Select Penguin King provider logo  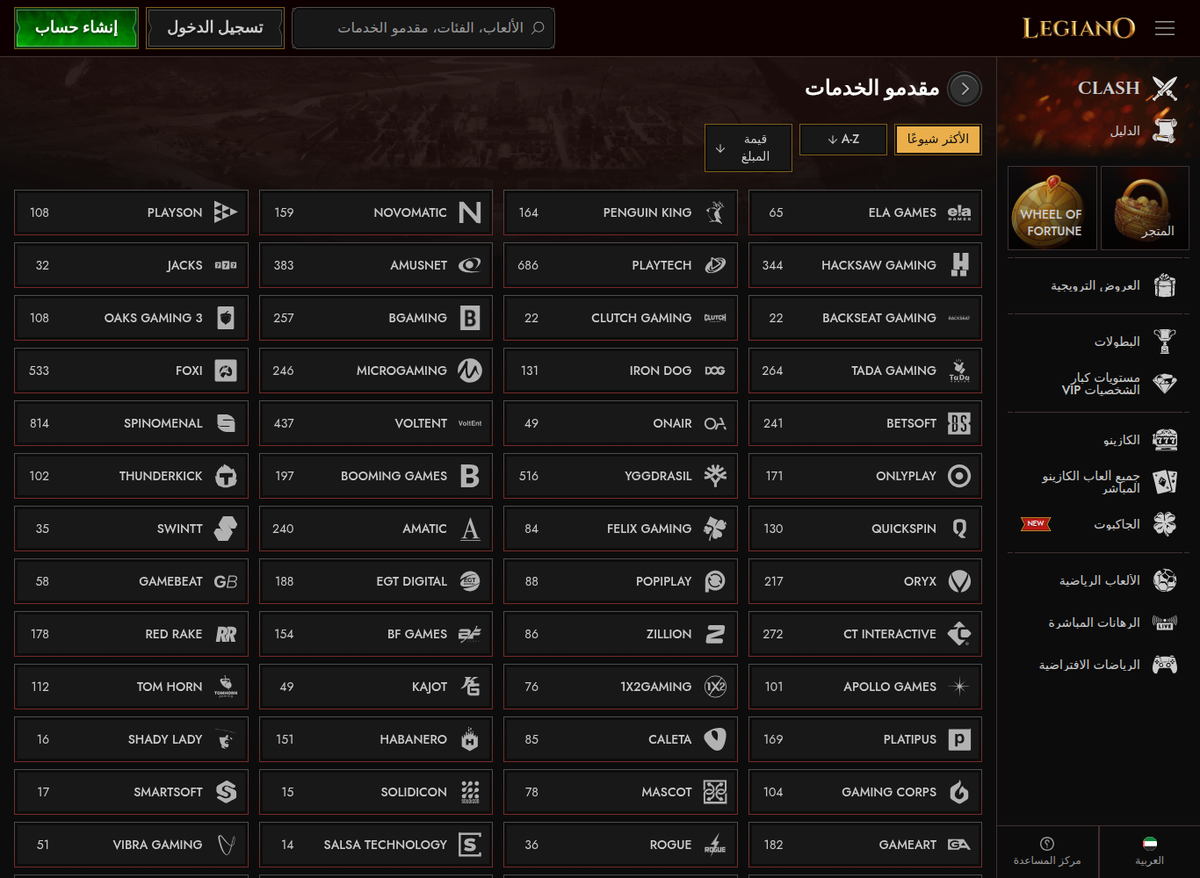pos(715,213)
